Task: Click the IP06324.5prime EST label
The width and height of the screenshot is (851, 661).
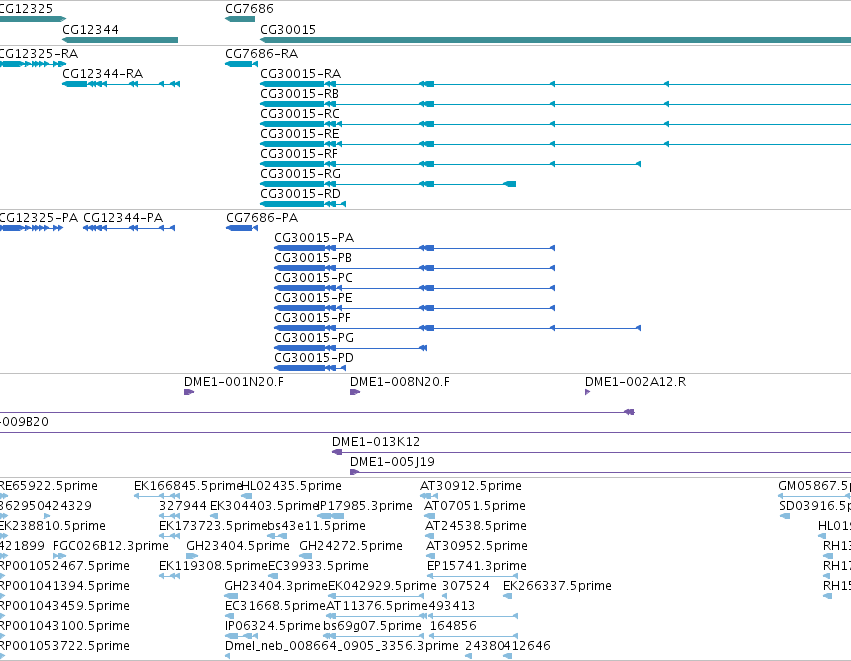Action: [273, 627]
